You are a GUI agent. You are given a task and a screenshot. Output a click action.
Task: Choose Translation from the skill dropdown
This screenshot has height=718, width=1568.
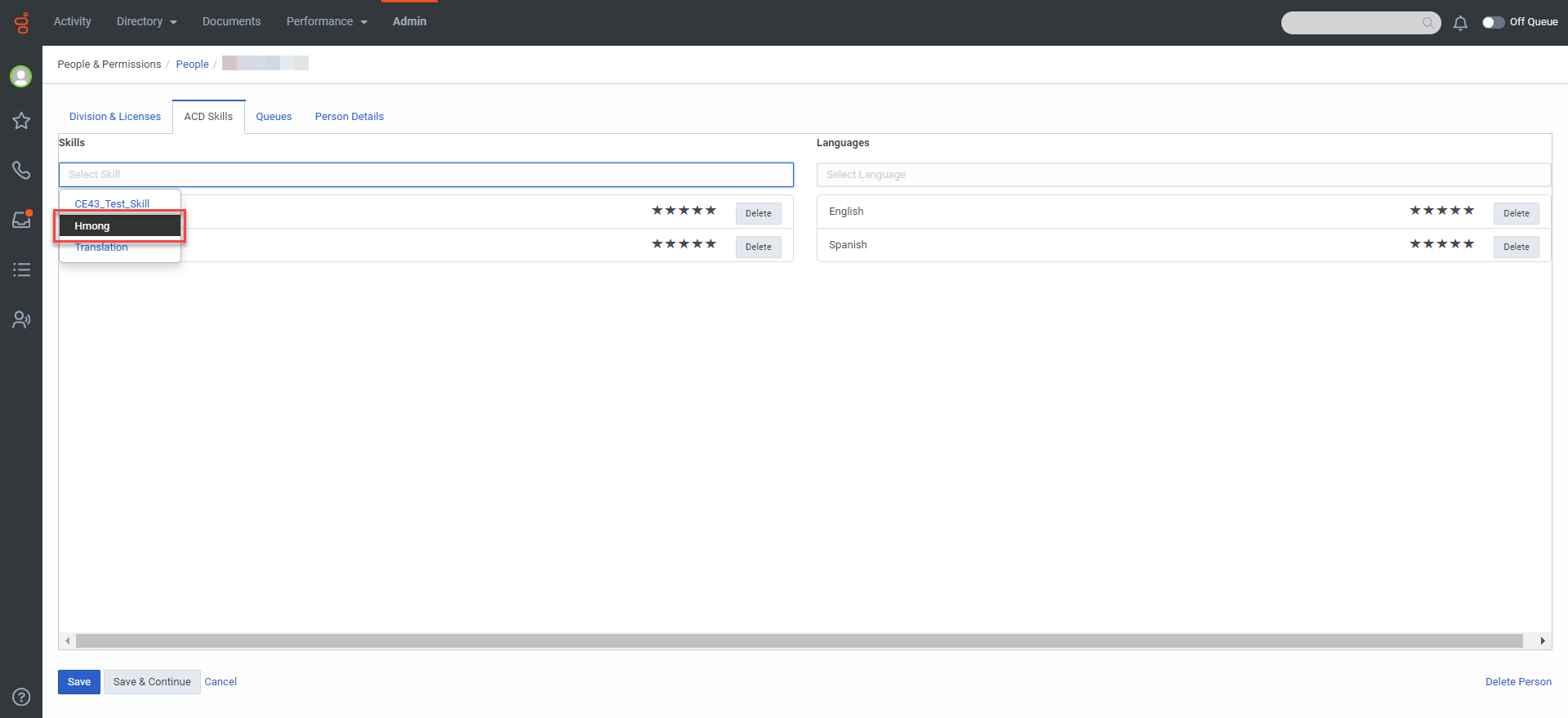[x=120, y=248]
